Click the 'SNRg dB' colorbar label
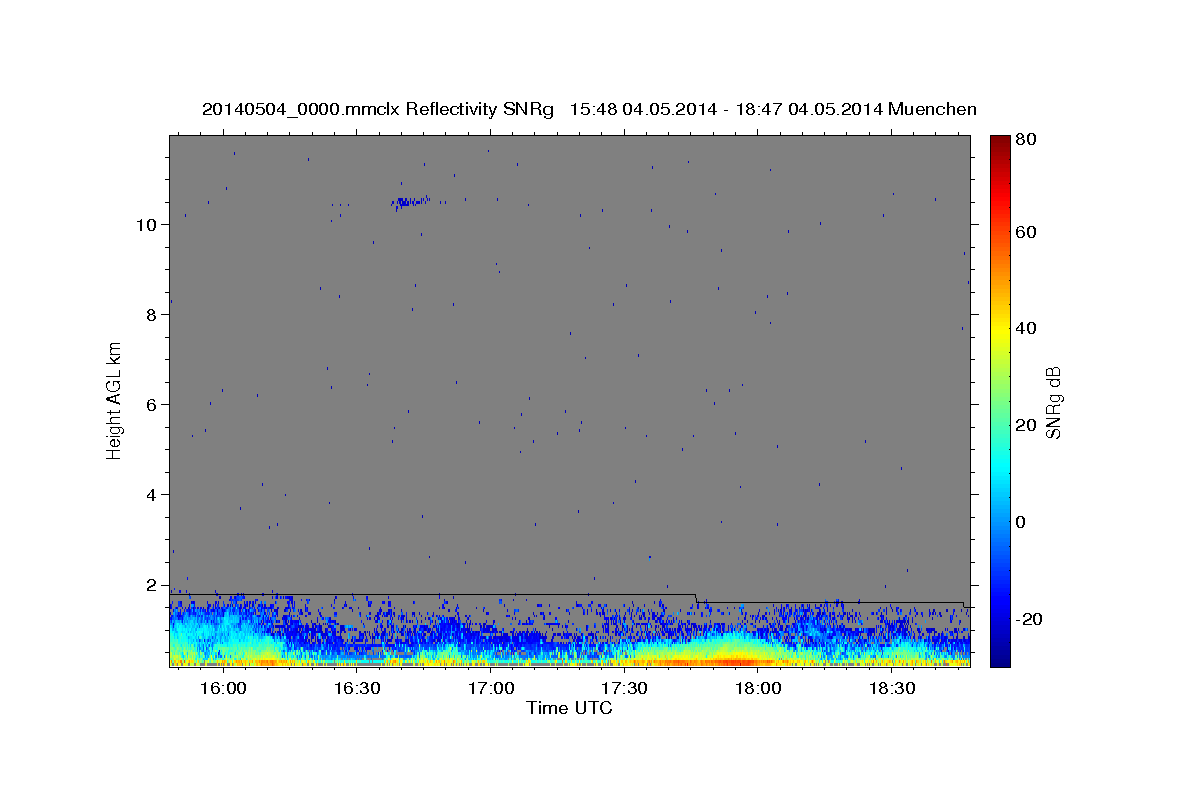 click(1052, 402)
